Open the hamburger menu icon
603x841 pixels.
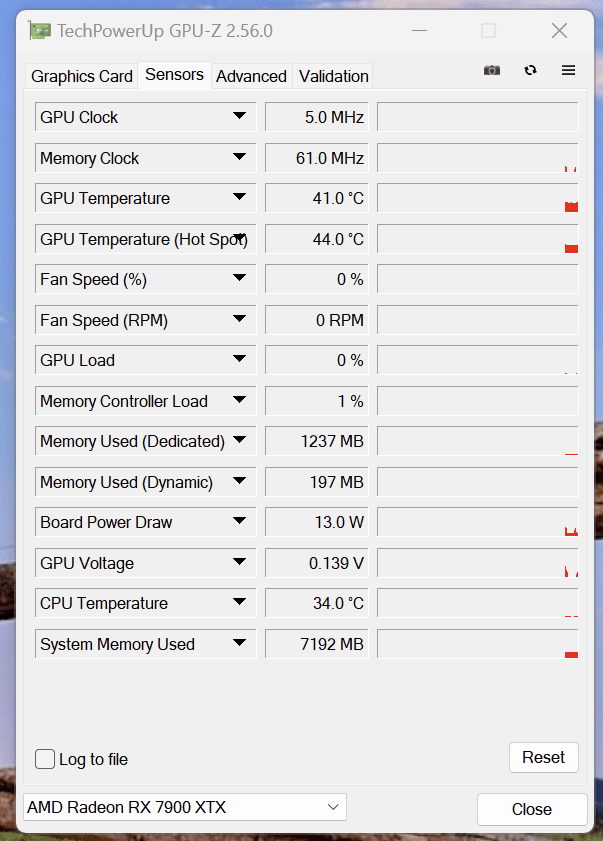(568, 70)
